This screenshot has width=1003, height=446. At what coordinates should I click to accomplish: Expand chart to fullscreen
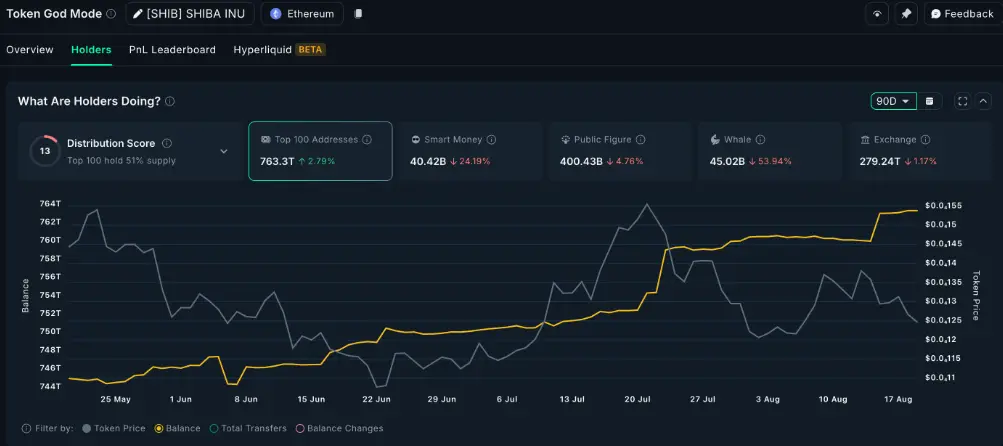(962, 101)
